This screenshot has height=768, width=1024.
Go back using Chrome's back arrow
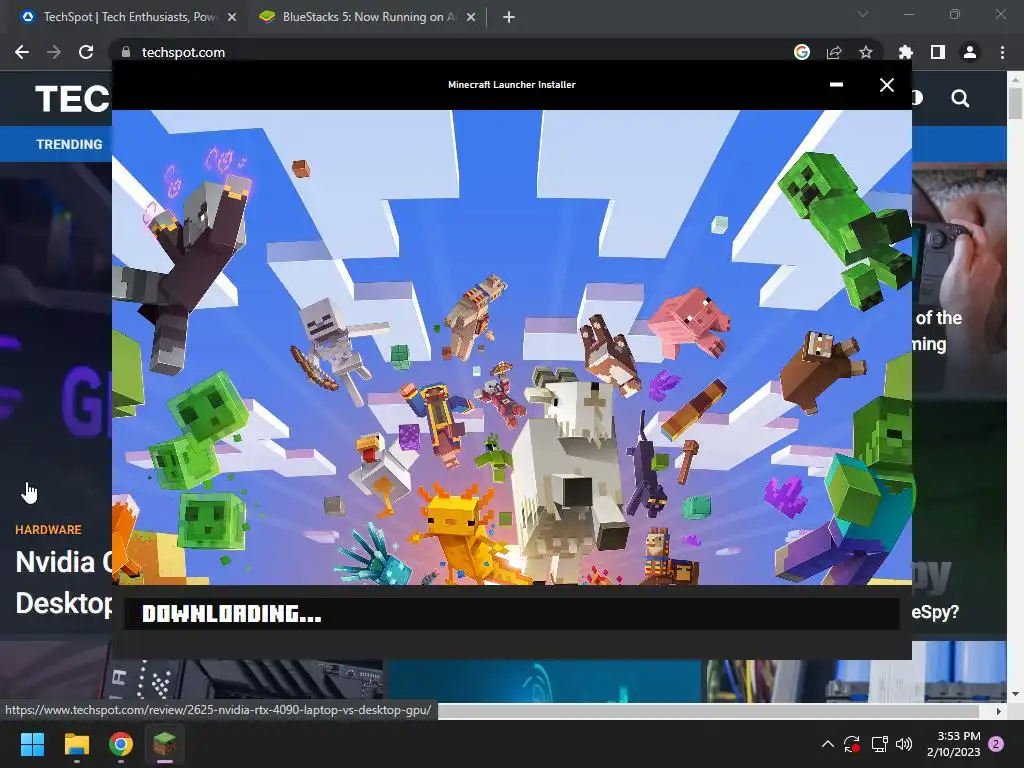point(22,52)
